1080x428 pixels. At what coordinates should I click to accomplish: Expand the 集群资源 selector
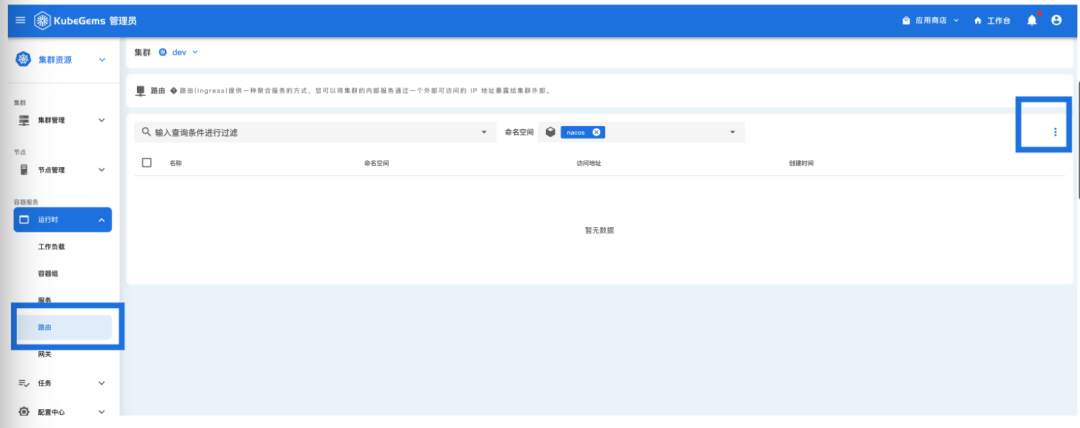(102, 60)
